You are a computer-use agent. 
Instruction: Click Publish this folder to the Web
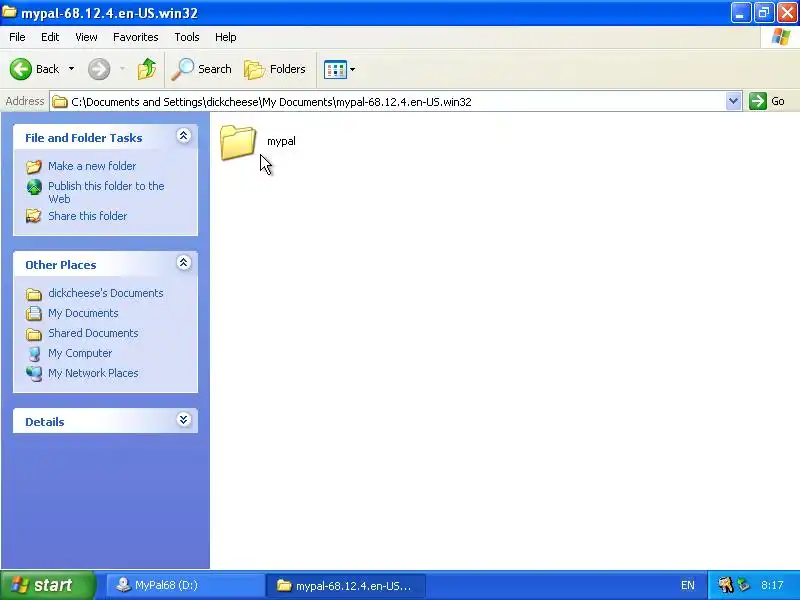(106, 192)
